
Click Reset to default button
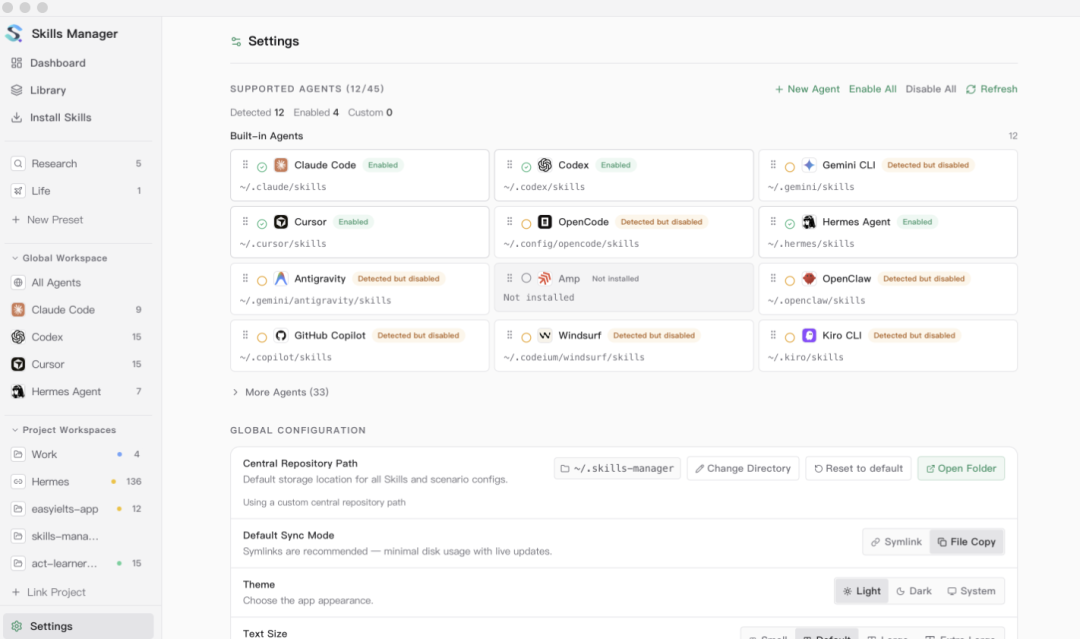(858, 468)
